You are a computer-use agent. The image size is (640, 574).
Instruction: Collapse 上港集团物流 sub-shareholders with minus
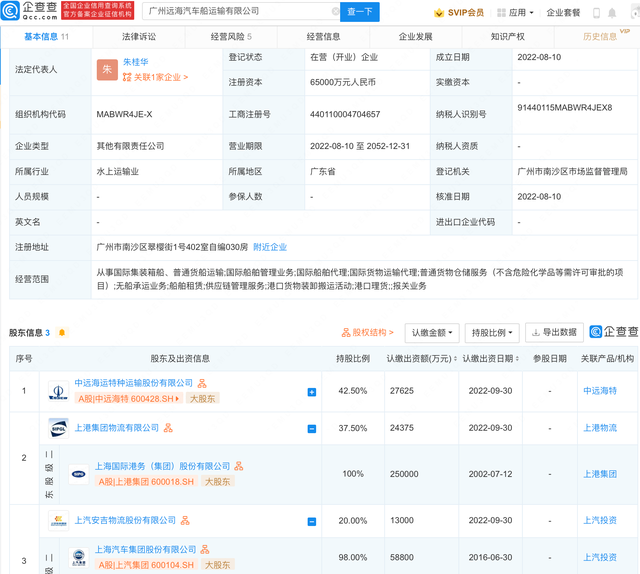312,429
